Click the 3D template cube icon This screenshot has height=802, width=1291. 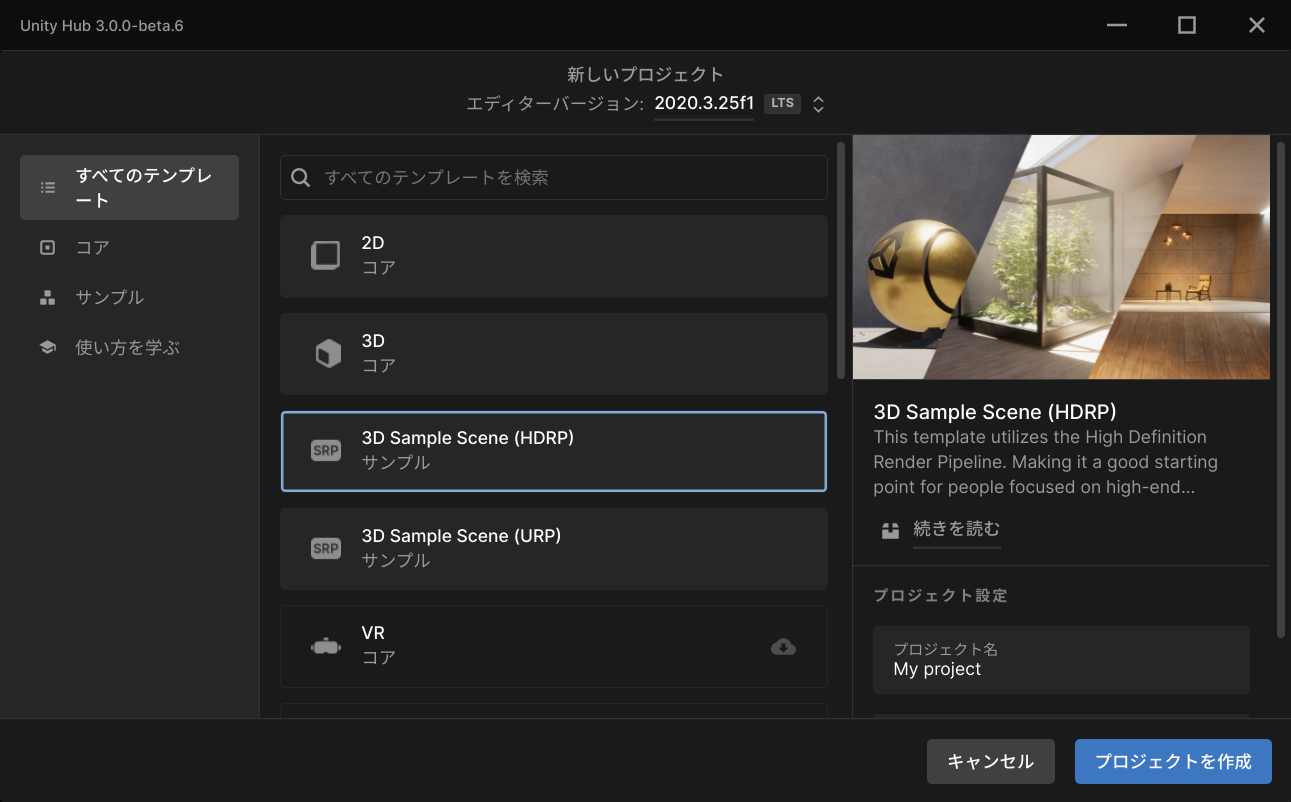coord(328,353)
